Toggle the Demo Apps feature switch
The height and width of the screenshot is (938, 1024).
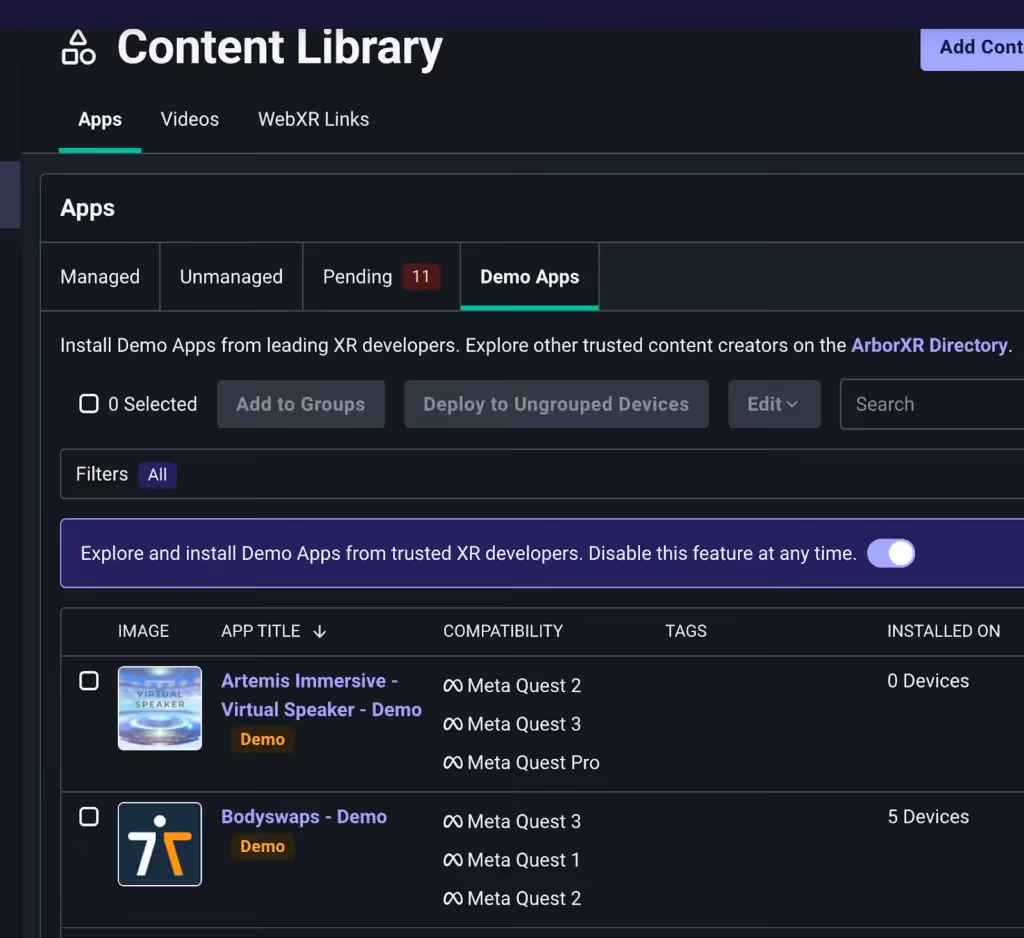[891, 553]
